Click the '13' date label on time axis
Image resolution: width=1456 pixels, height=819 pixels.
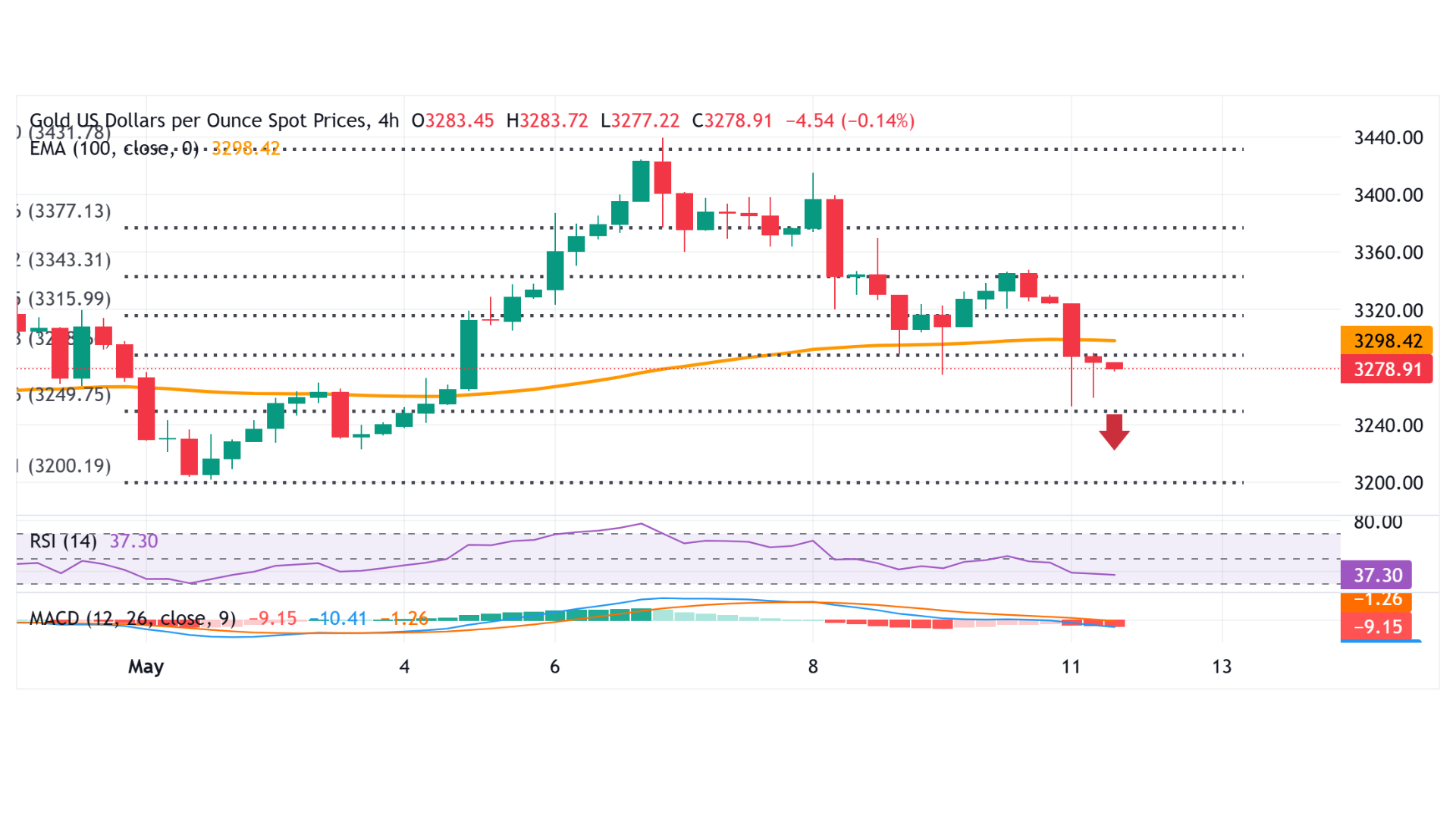[1222, 667]
